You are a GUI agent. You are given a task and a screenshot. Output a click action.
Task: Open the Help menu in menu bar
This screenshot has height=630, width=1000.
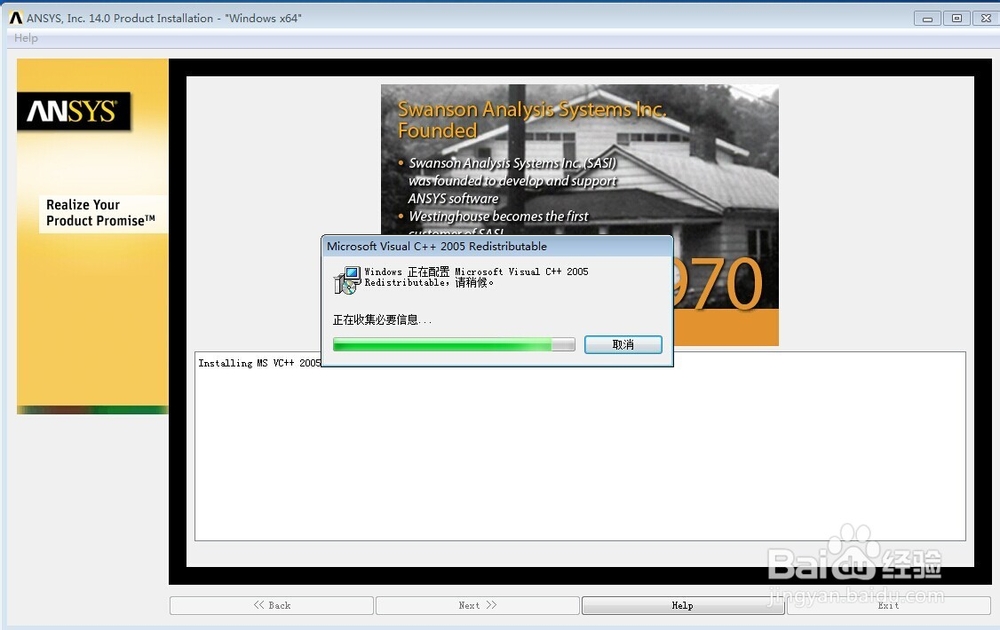26,38
